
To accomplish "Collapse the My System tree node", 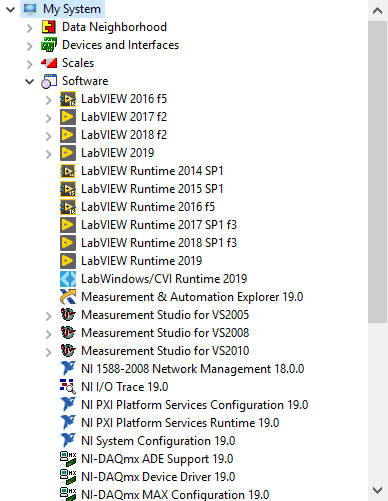I will [11, 9].
